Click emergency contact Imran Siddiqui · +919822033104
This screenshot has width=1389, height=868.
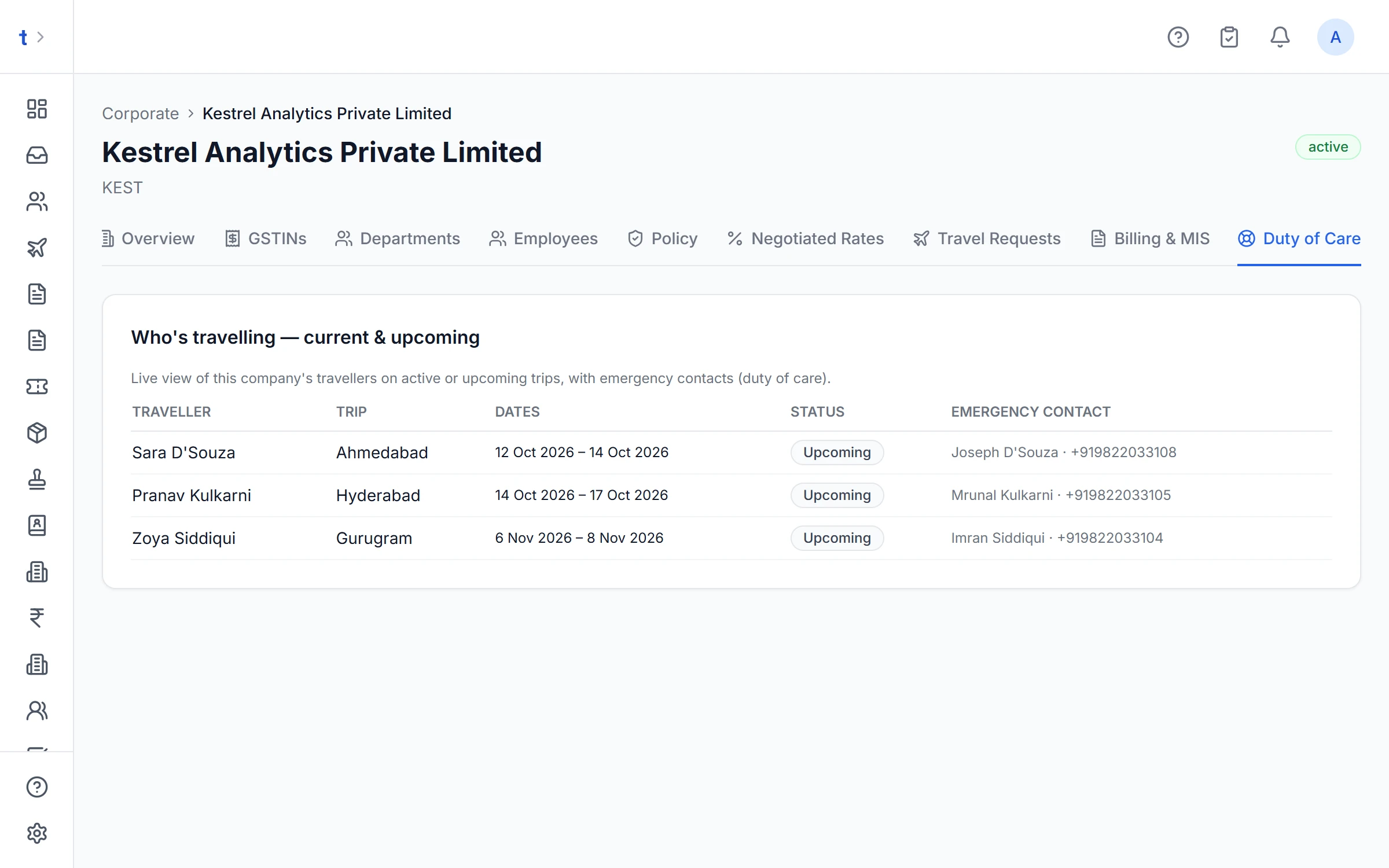[1057, 538]
